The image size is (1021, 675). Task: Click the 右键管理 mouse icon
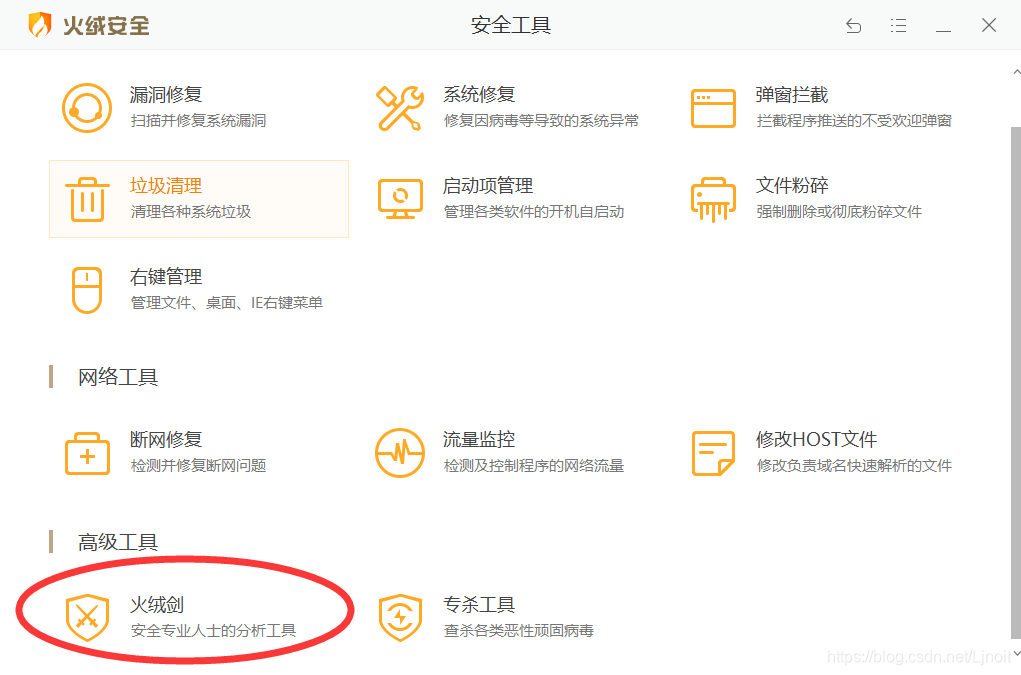(87, 290)
